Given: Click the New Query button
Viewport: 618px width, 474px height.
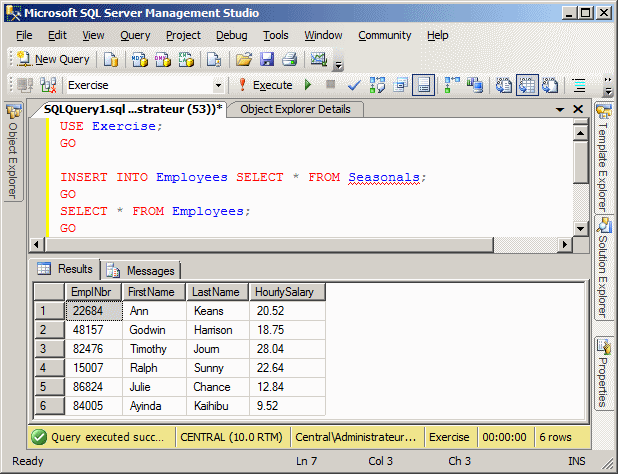Looking at the screenshot, I should click(53, 59).
